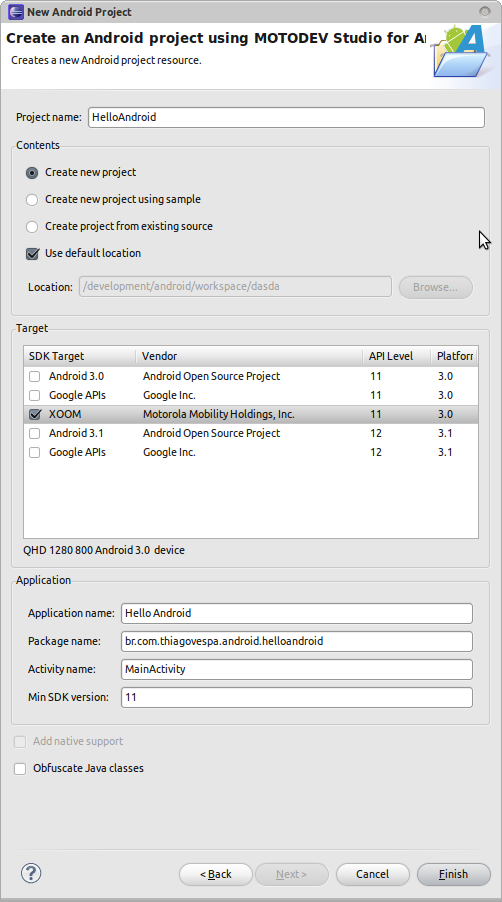Sort by Platform column header
502x902 pixels.
(454, 356)
